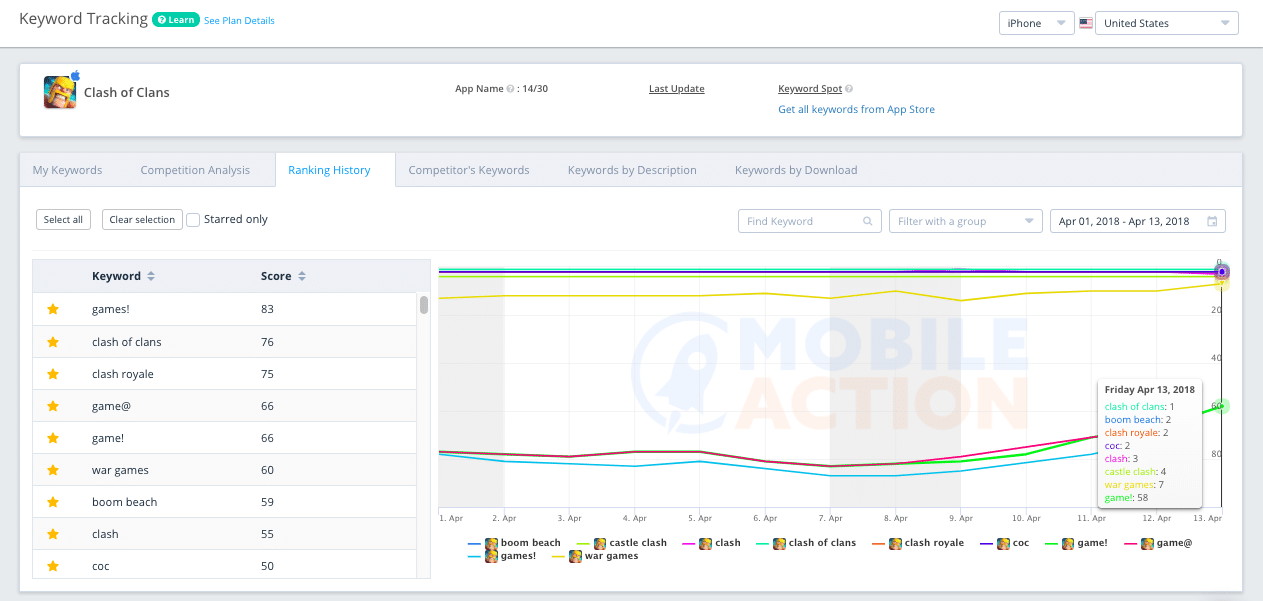
Task: Click the Last Update link
Action: point(677,89)
